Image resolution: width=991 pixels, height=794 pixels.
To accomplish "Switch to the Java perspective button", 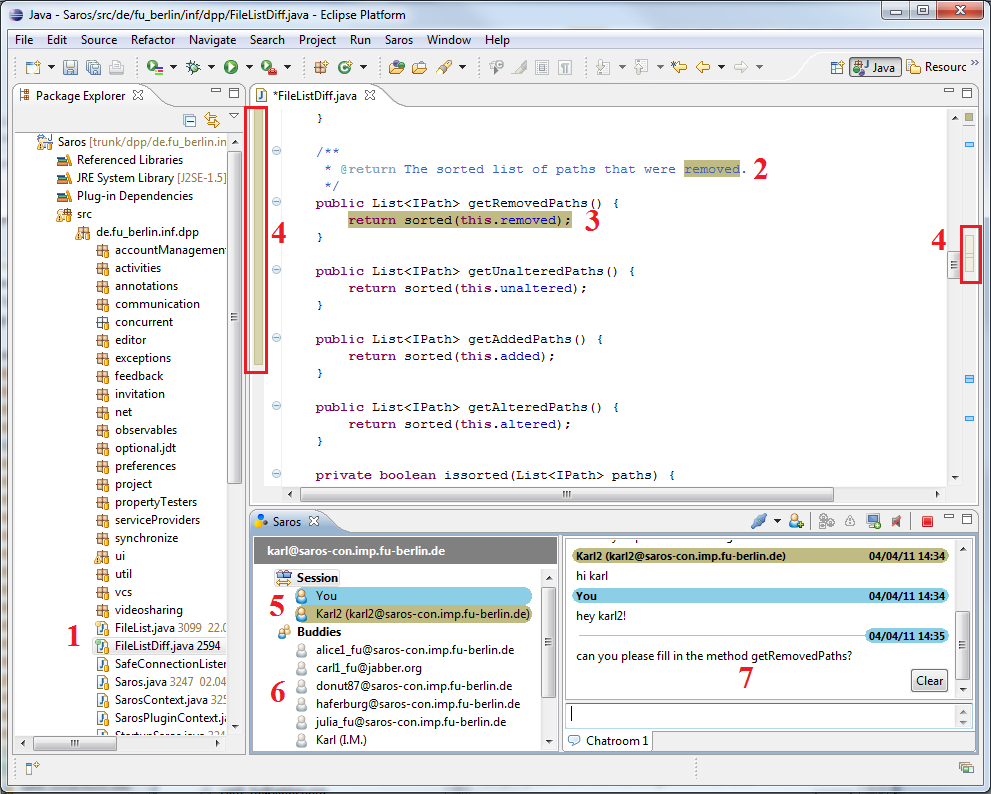I will coord(875,67).
